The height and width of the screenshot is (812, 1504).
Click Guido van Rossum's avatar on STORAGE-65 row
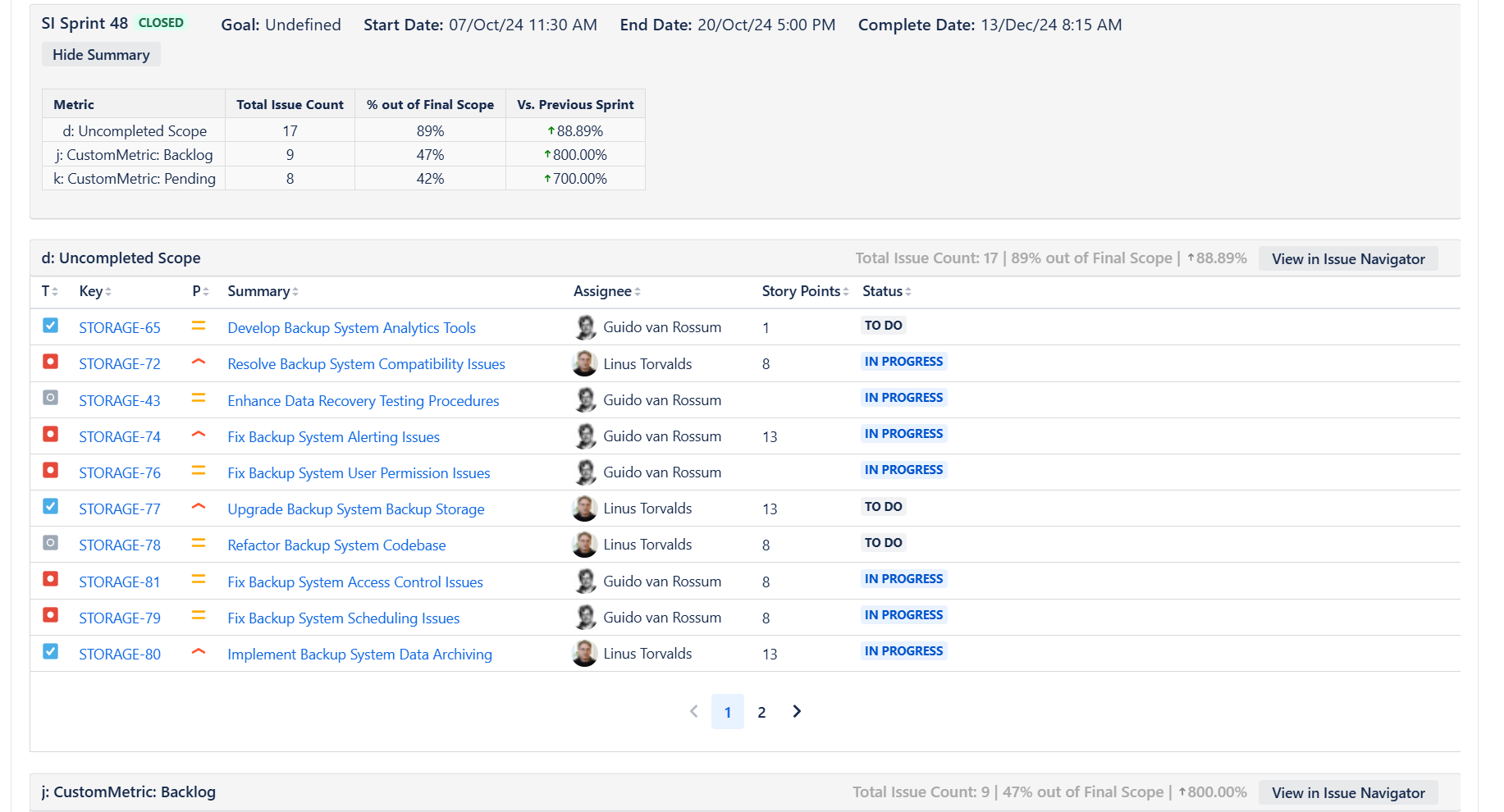pos(585,326)
